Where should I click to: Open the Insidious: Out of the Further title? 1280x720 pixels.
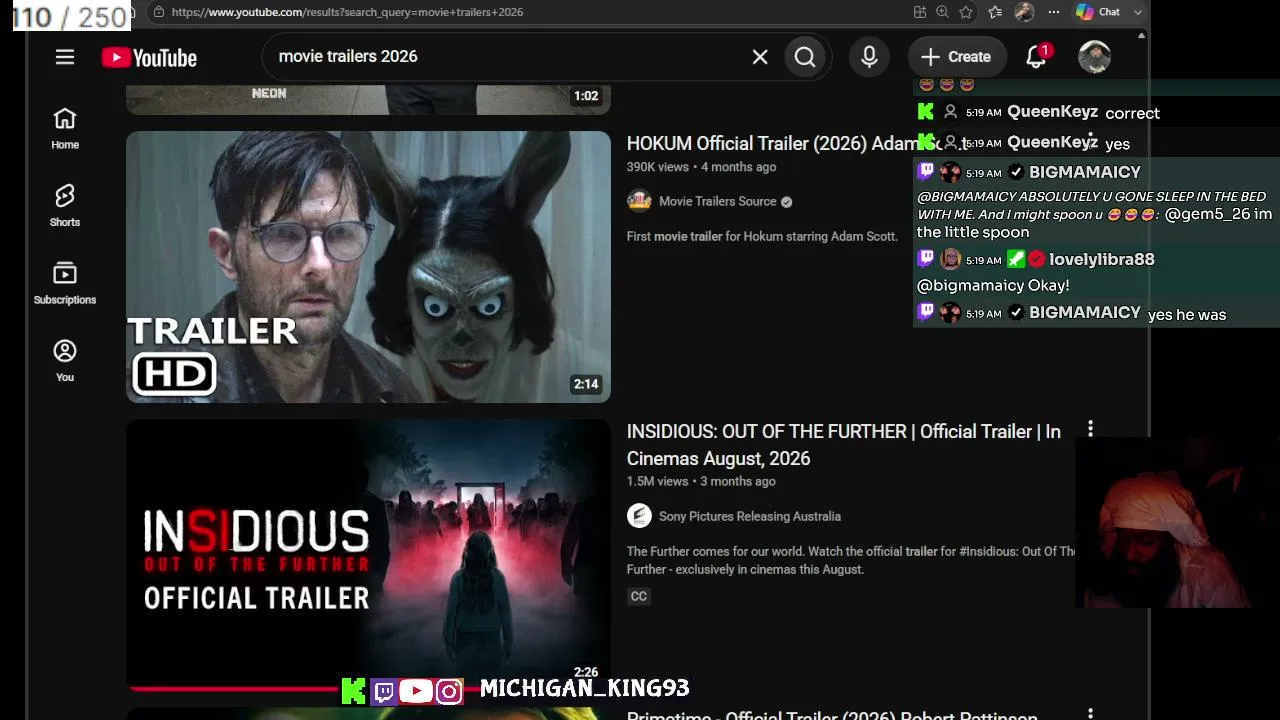(x=844, y=445)
